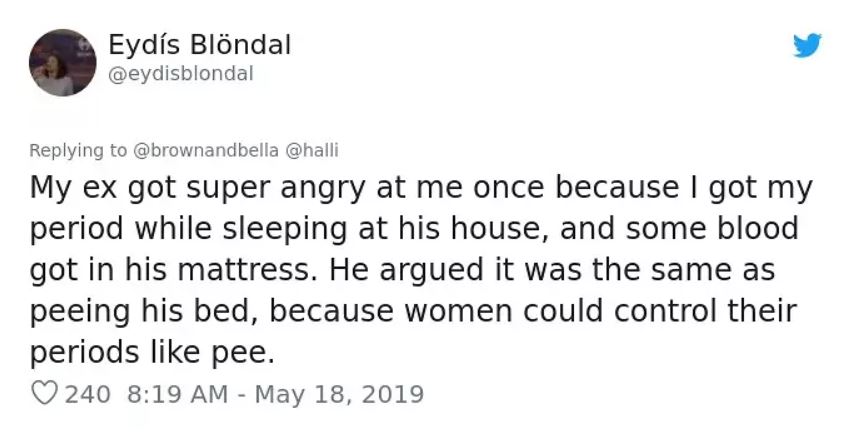Image resolution: width=851 pixels, height=434 pixels.
Task: Open Eydís Blöndal's profile picture
Action: 63,63
